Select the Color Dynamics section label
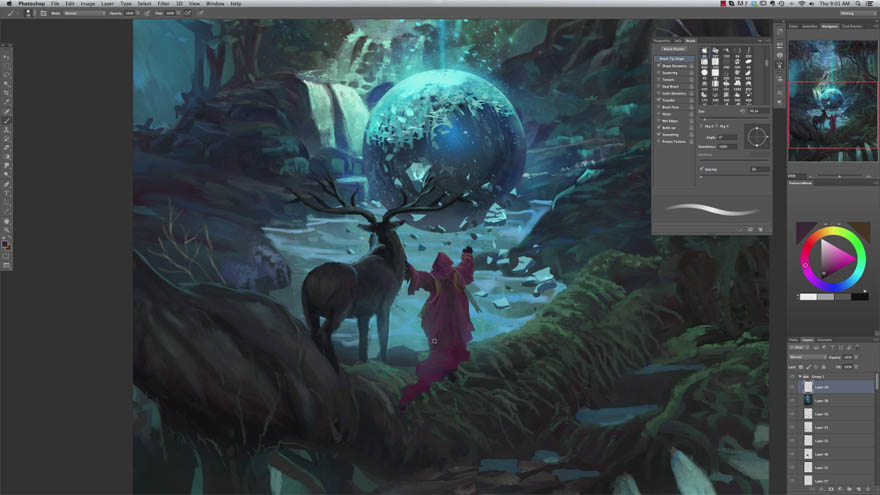Viewport: 880px width, 495px height. pyautogui.click(x=674, y=93)
